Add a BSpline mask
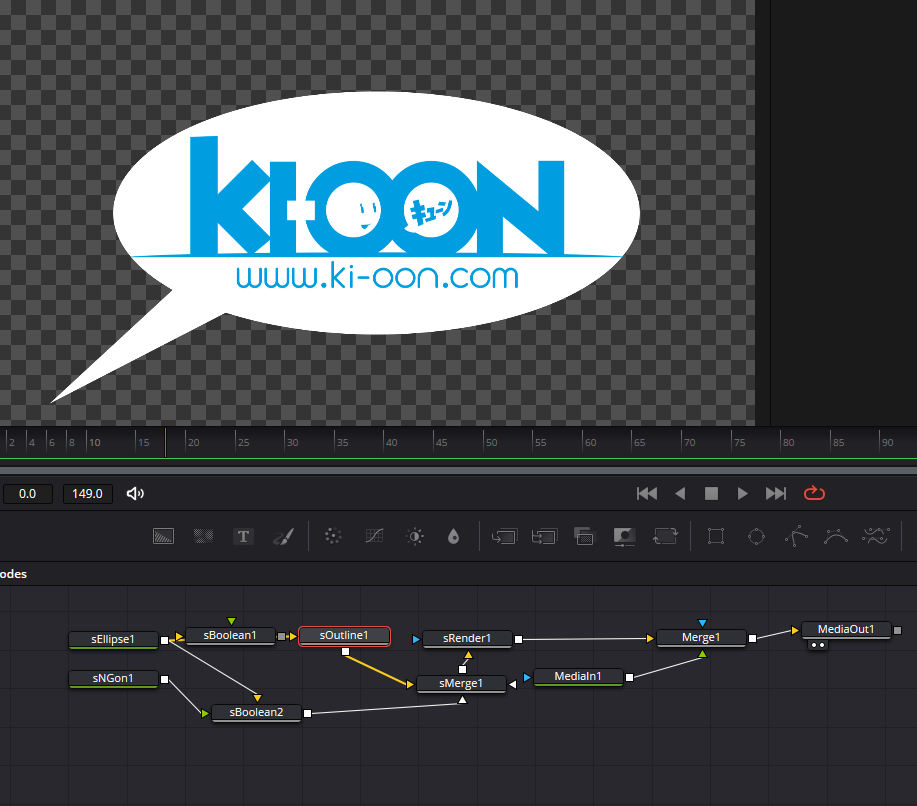The image size is (917, 806). 836,536
